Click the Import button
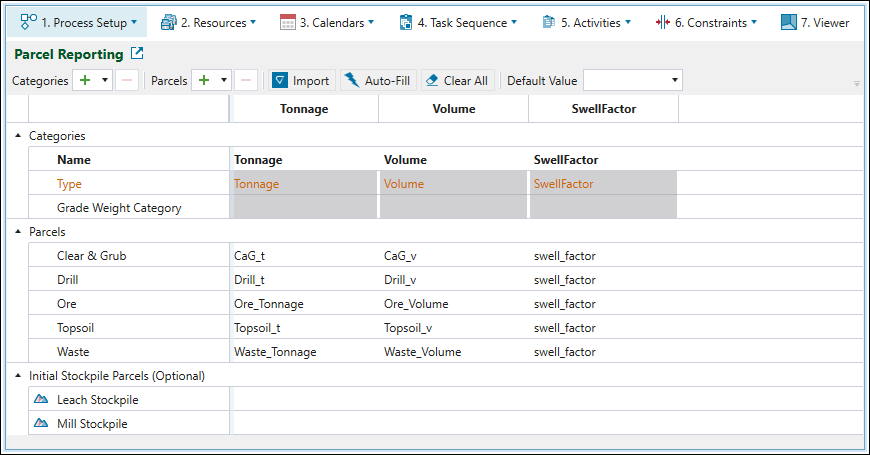The width and height of the screenshot is (870, 455). 301,81
